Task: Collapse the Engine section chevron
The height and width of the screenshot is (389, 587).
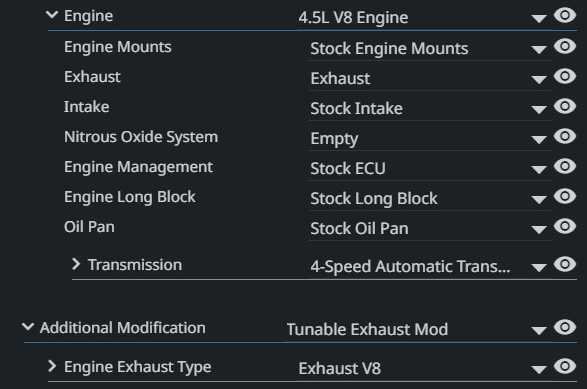Action: point(52,15)
